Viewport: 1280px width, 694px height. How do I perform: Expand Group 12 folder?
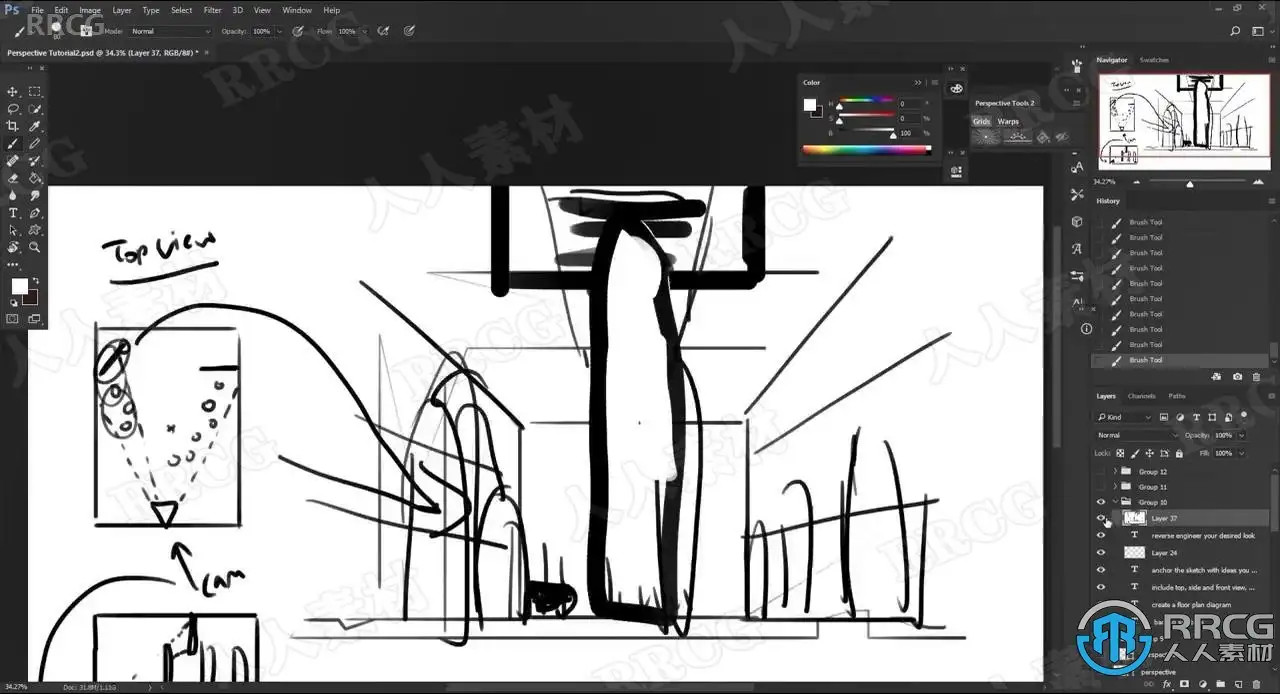tap(1115, 471)
